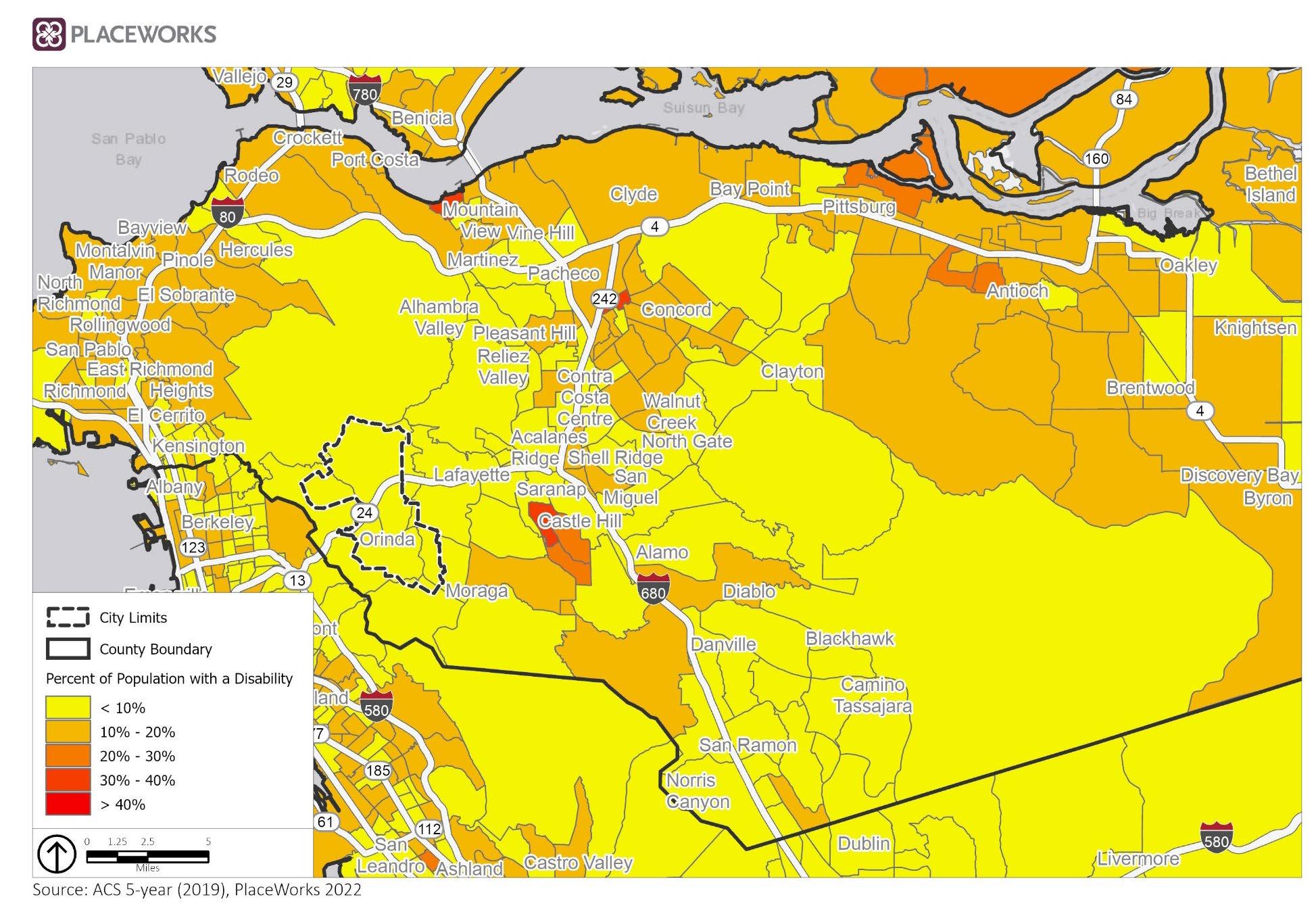Click the Brentwood city label
This screenshot has height=910, width=1316.
[x=1150, y=388]
